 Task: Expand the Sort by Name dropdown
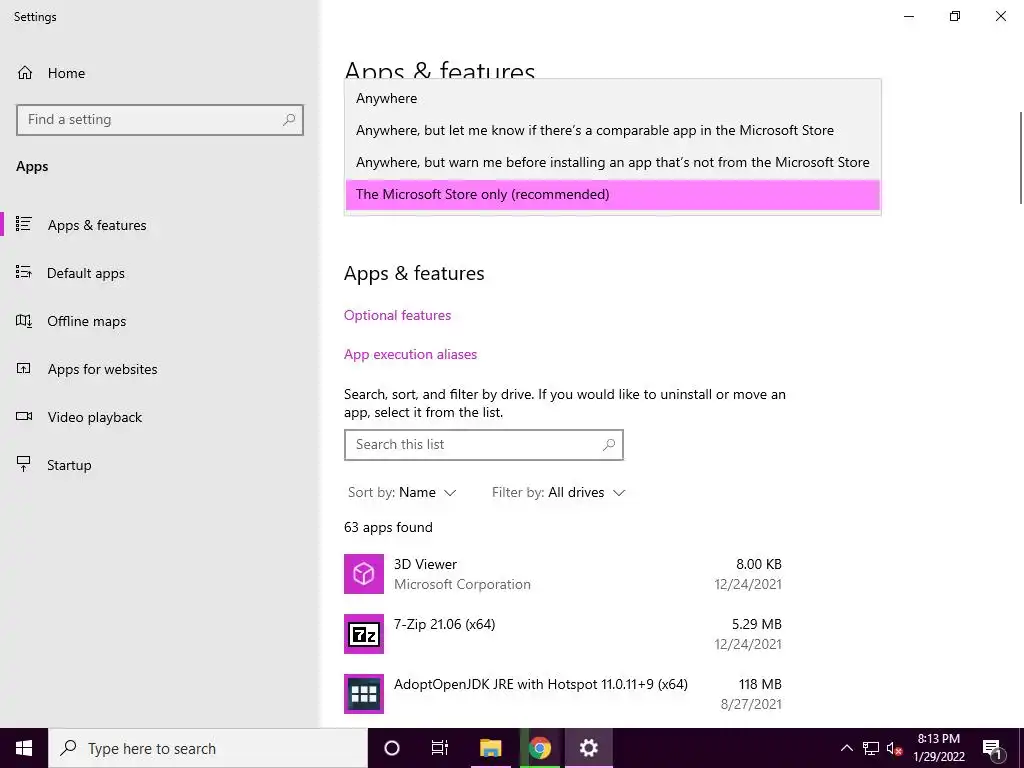click(x=402, y=492)
